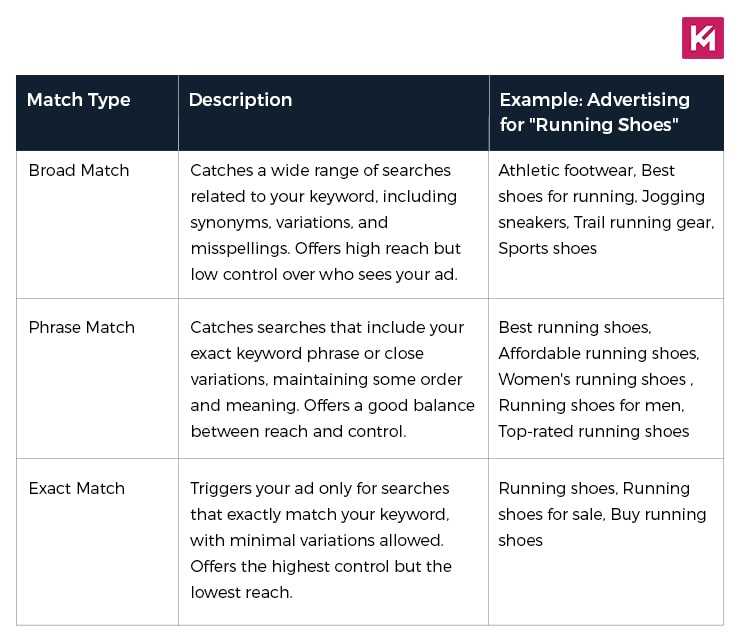Click the "Description" column header

click(x=240, y=100)
